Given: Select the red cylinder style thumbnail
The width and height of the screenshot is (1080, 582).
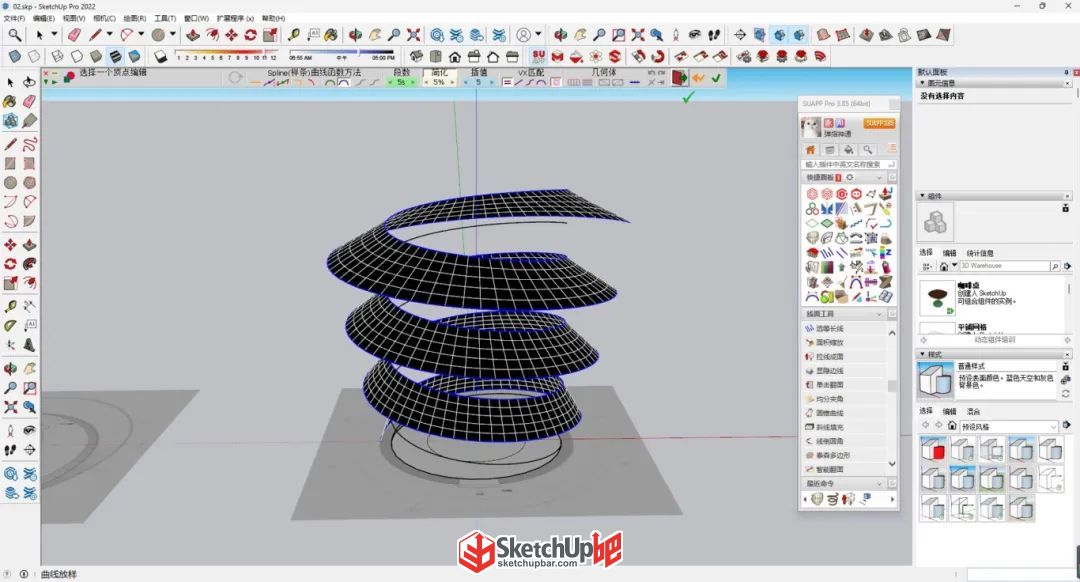Looking at the screenshot, I should tap(933, 450).
